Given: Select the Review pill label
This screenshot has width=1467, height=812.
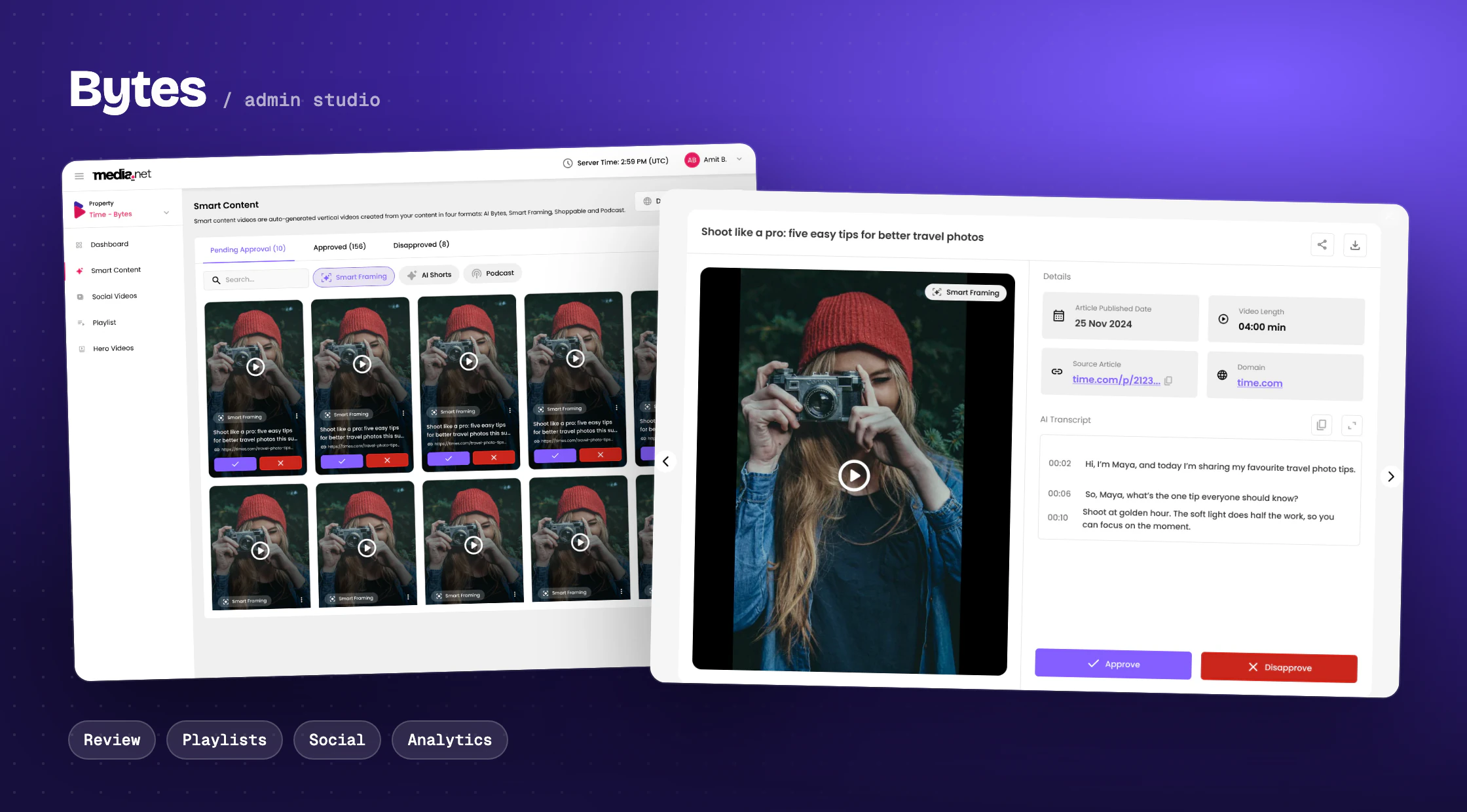Looking at the screenshot, I should click(x=112, y=740).
